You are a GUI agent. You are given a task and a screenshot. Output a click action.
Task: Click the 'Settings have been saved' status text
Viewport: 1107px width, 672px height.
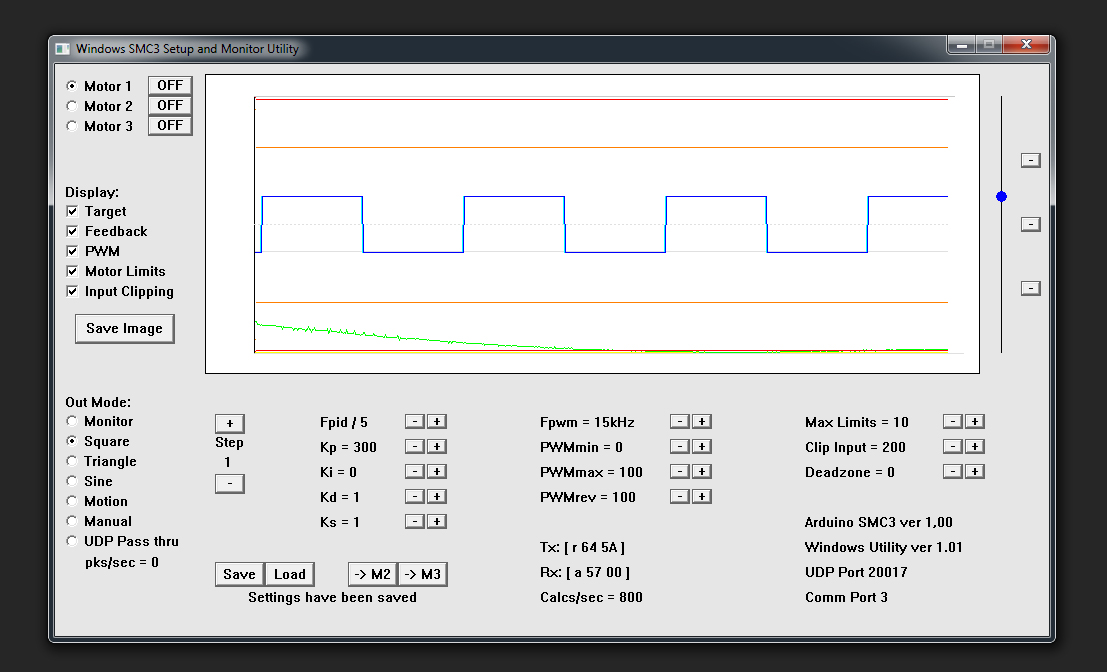333,597
